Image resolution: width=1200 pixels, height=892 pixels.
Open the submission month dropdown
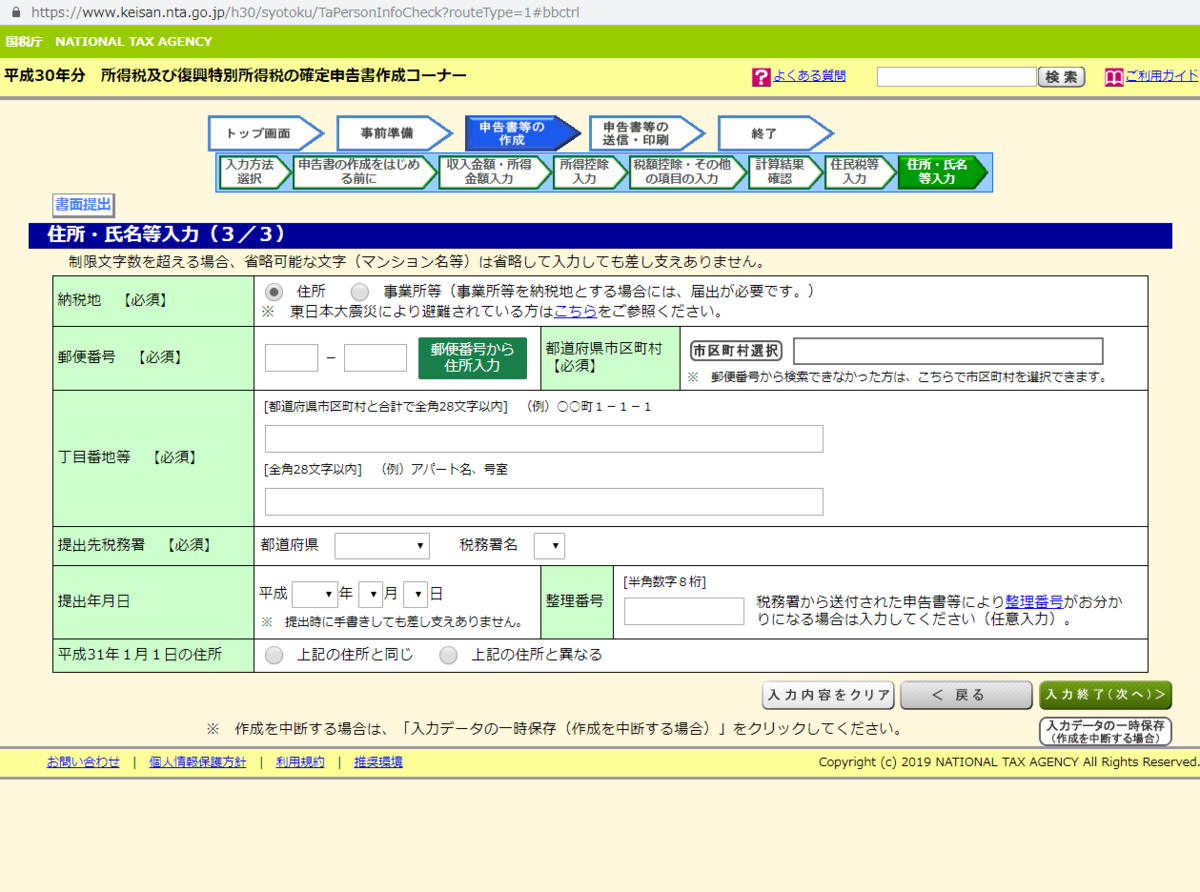(x=371, y=594)
